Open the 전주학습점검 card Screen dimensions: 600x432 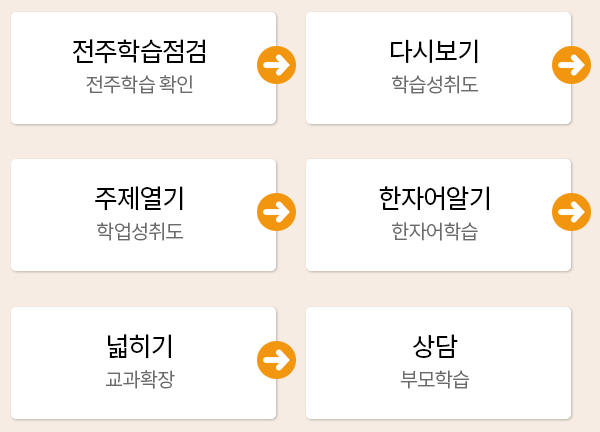point(143,68)
